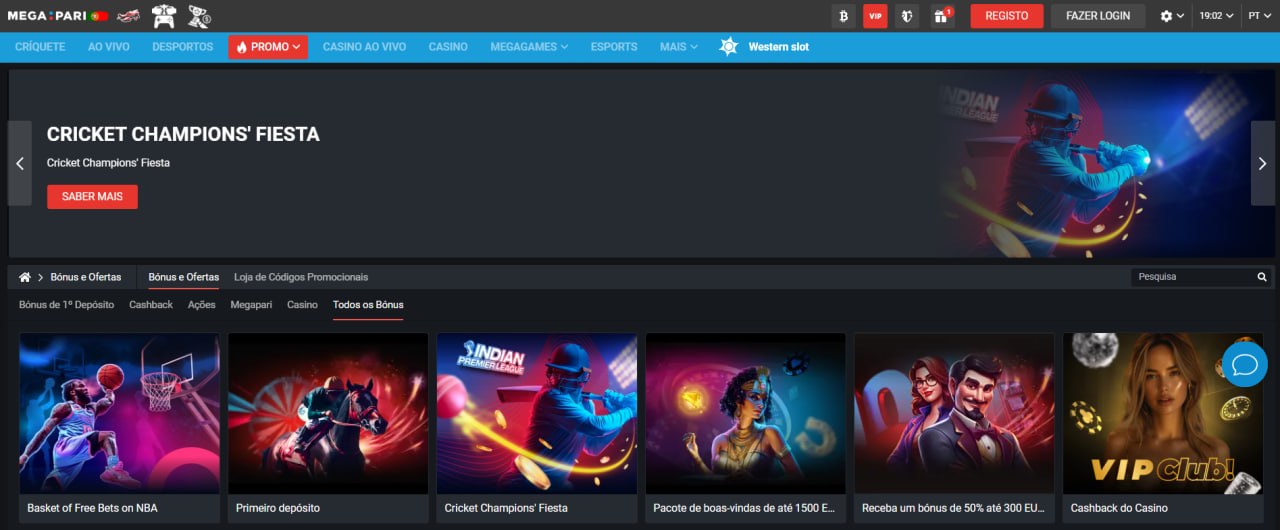The height and width of the screenshot is (530, 1280).
Task: Go to the previous banner slide
Action: tap(20, 164)
